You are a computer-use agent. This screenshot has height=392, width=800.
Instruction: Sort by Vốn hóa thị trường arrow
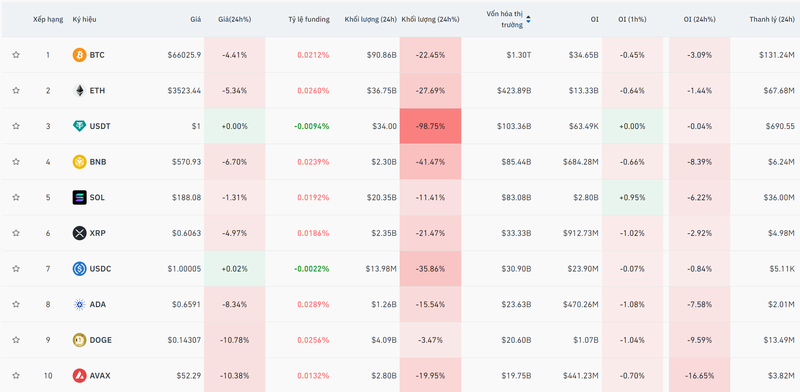(x=528, y=19)
